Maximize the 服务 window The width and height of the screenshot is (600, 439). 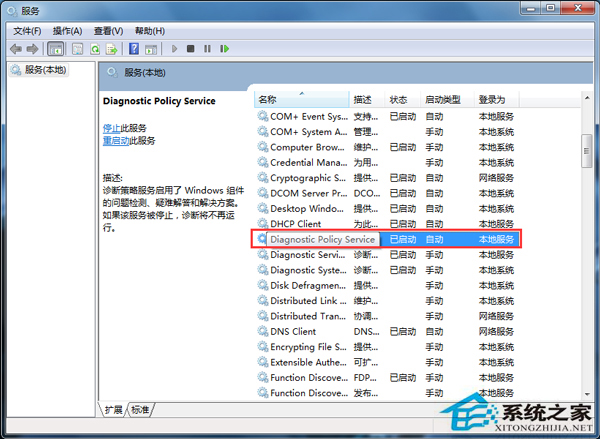tap(550, 8)
